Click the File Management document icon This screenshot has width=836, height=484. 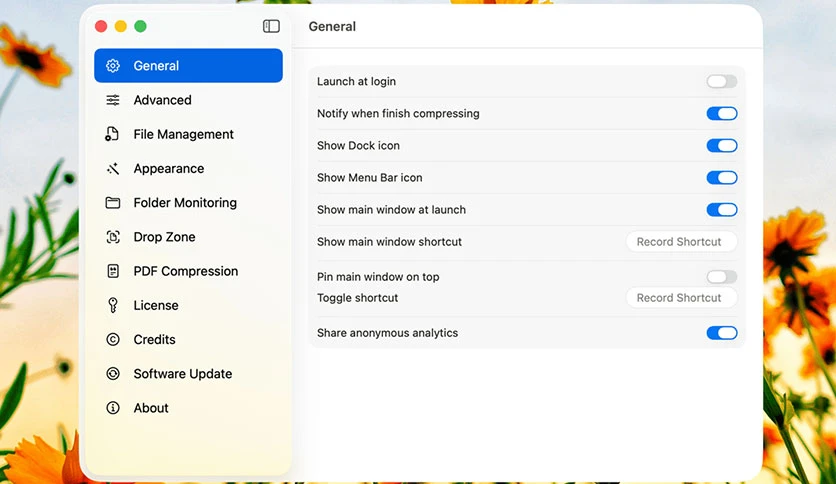coord(112,134)
